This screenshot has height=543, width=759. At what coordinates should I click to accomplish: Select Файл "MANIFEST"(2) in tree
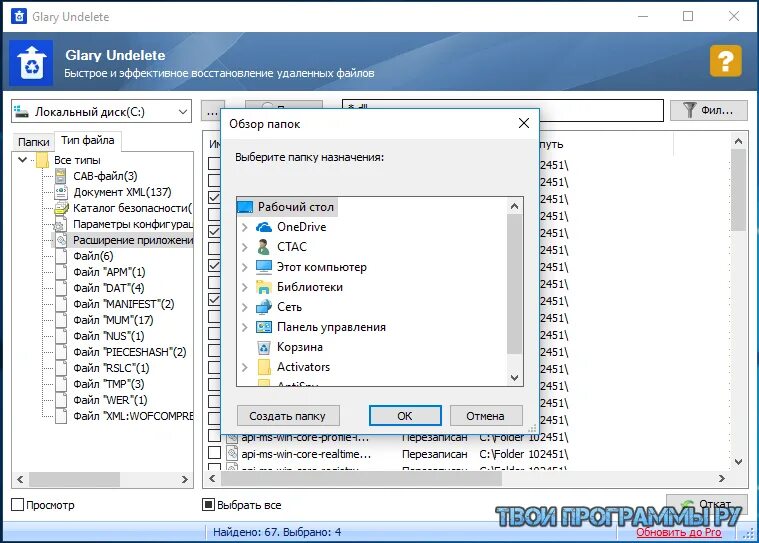coord(123,304)
